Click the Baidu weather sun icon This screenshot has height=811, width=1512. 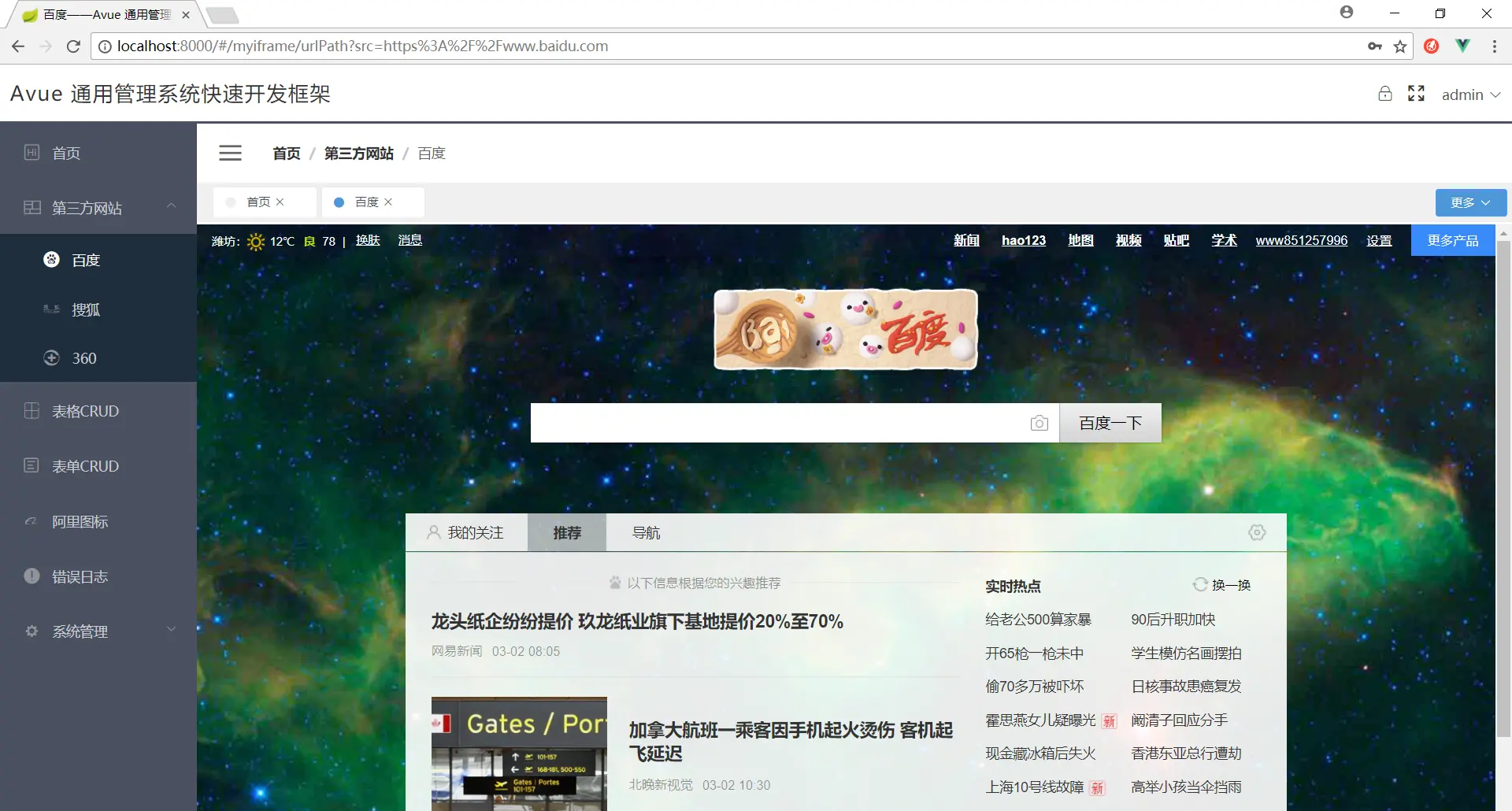point(256,242)
